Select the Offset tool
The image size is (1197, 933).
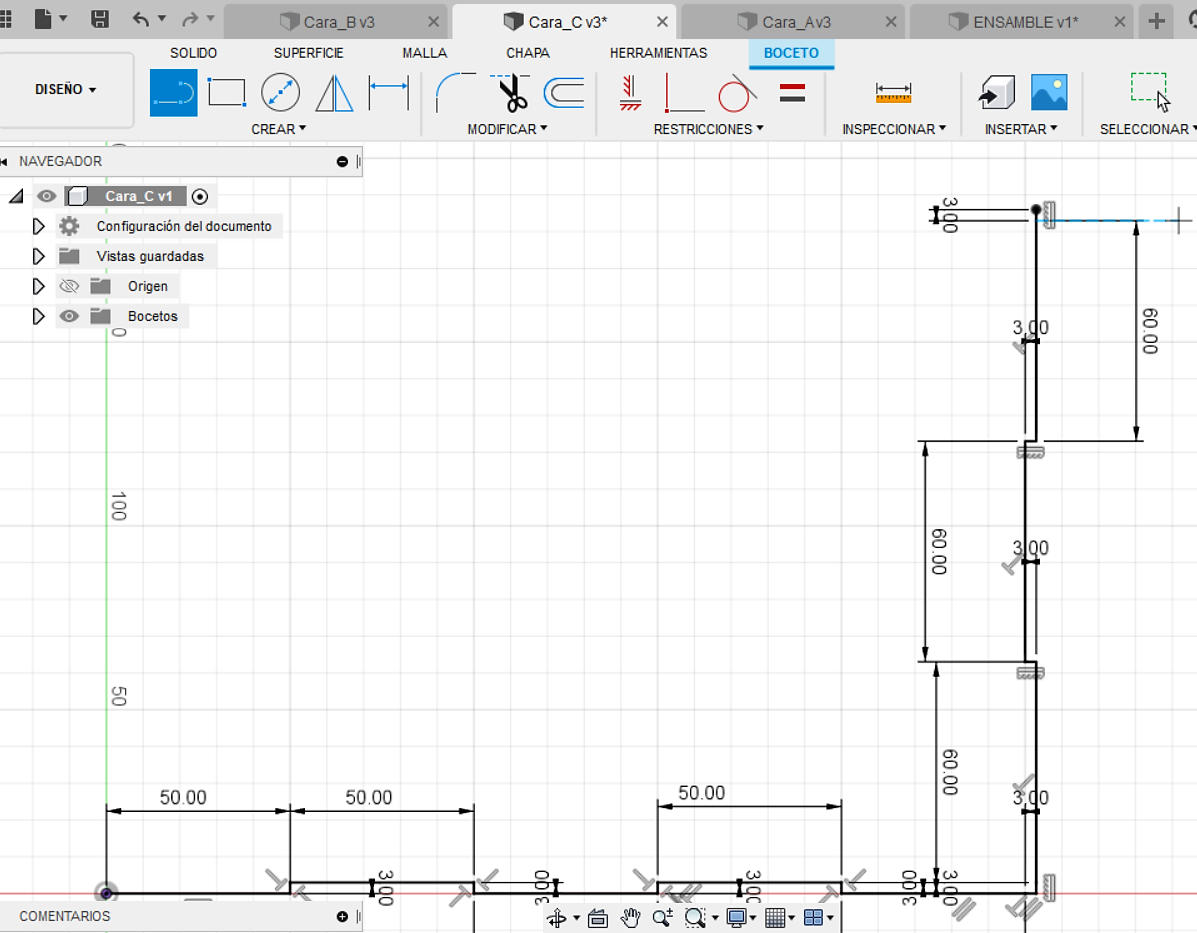coord(564,92)
